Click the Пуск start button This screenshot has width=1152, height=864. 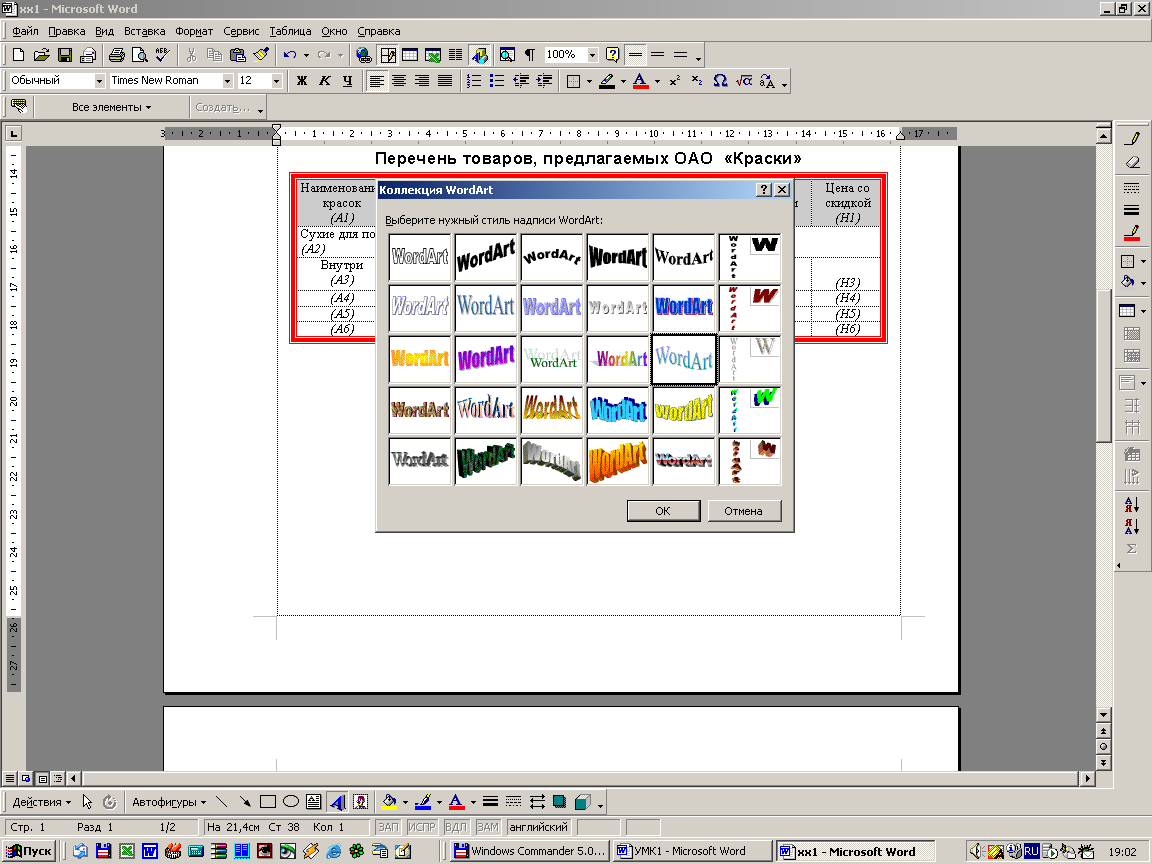29,851
